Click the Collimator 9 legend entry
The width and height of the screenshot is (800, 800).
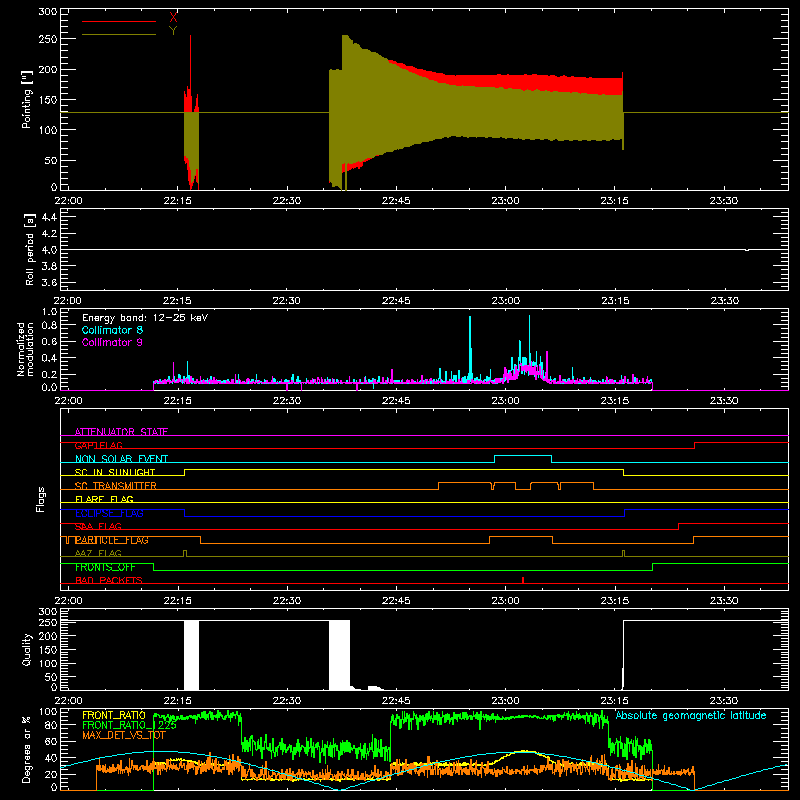pos(112,342)
